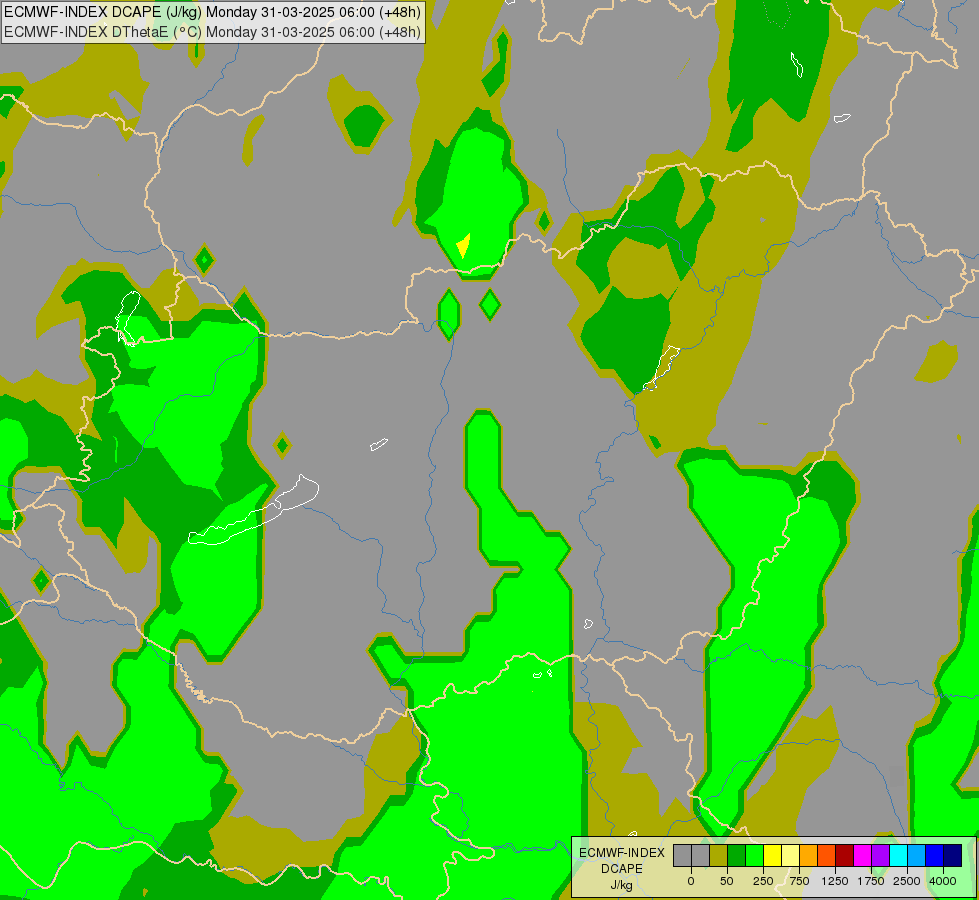This screenshot has width=979, height=900.
Task: Choose the orange-red legend swatch
Action: pos(827,855)
